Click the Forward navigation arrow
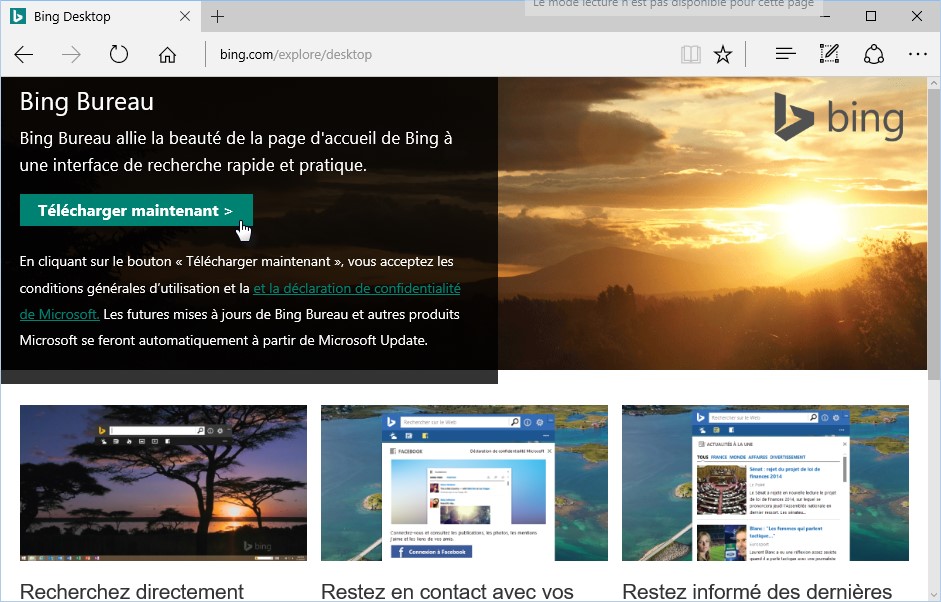 click(x=71, y=55)
